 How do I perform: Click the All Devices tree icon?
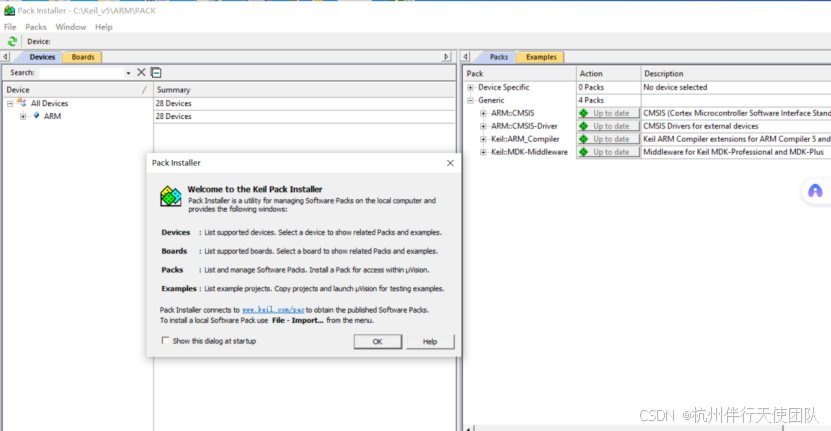pos(21,103)
